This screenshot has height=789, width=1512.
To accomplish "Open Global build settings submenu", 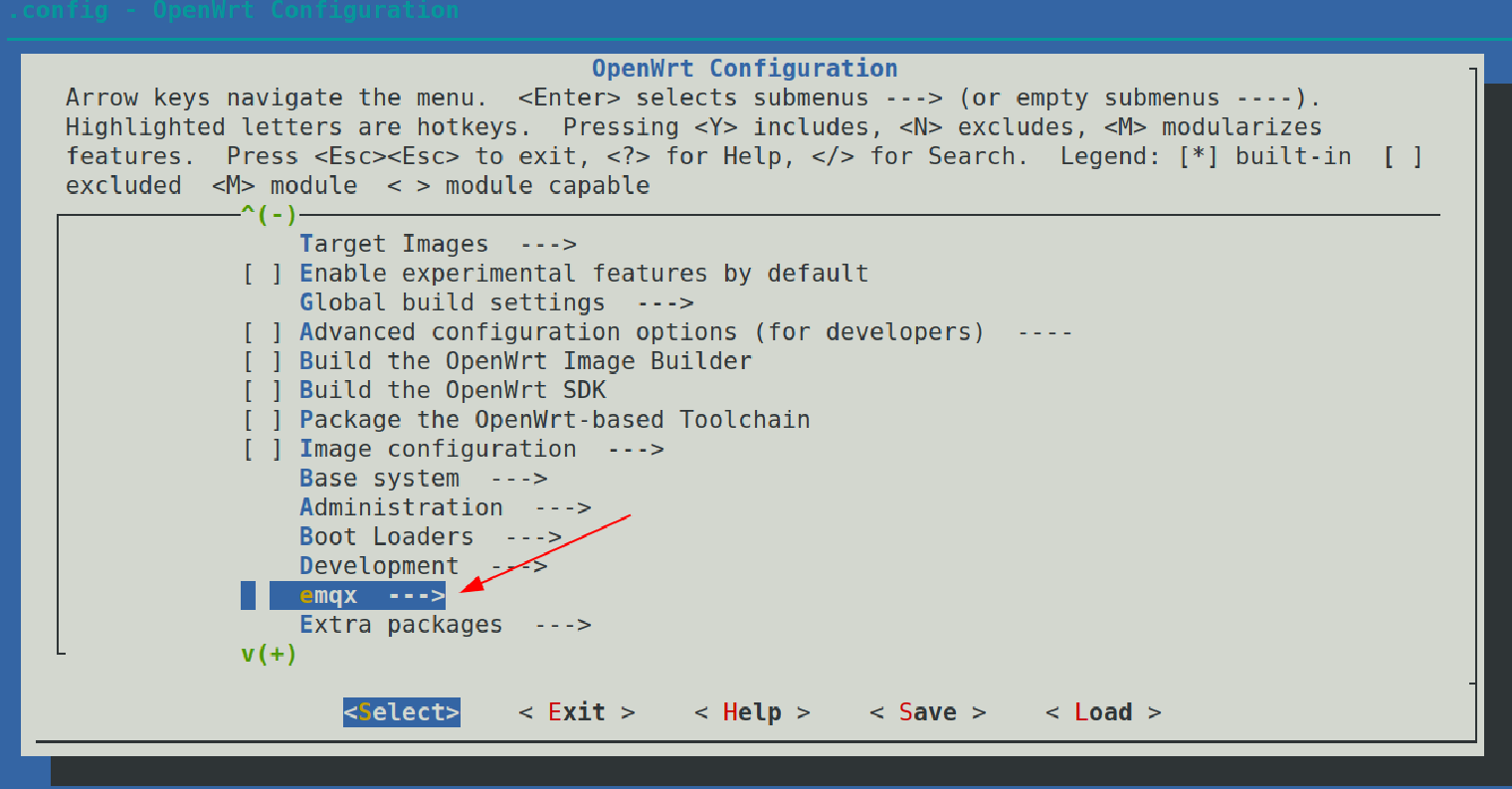I will pos(496,302).
